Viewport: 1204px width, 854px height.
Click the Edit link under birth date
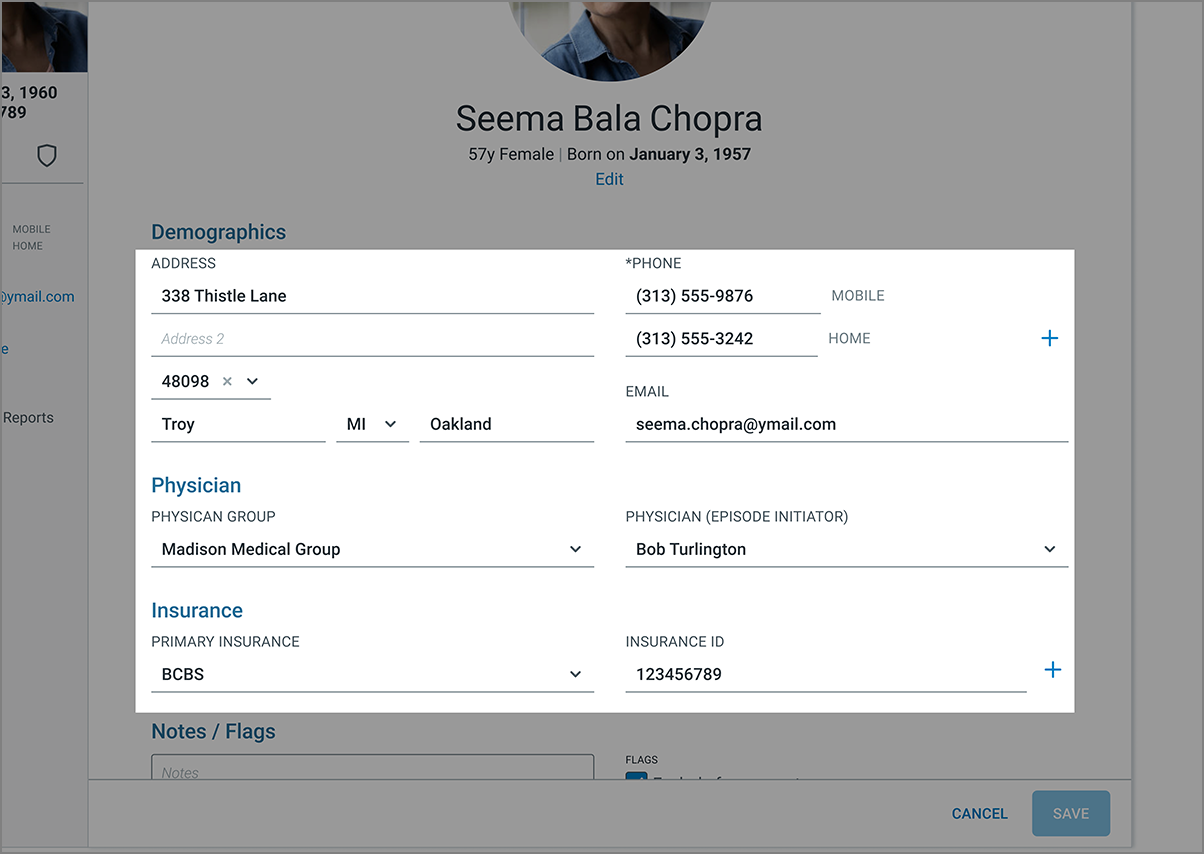[x=609, y=179]
